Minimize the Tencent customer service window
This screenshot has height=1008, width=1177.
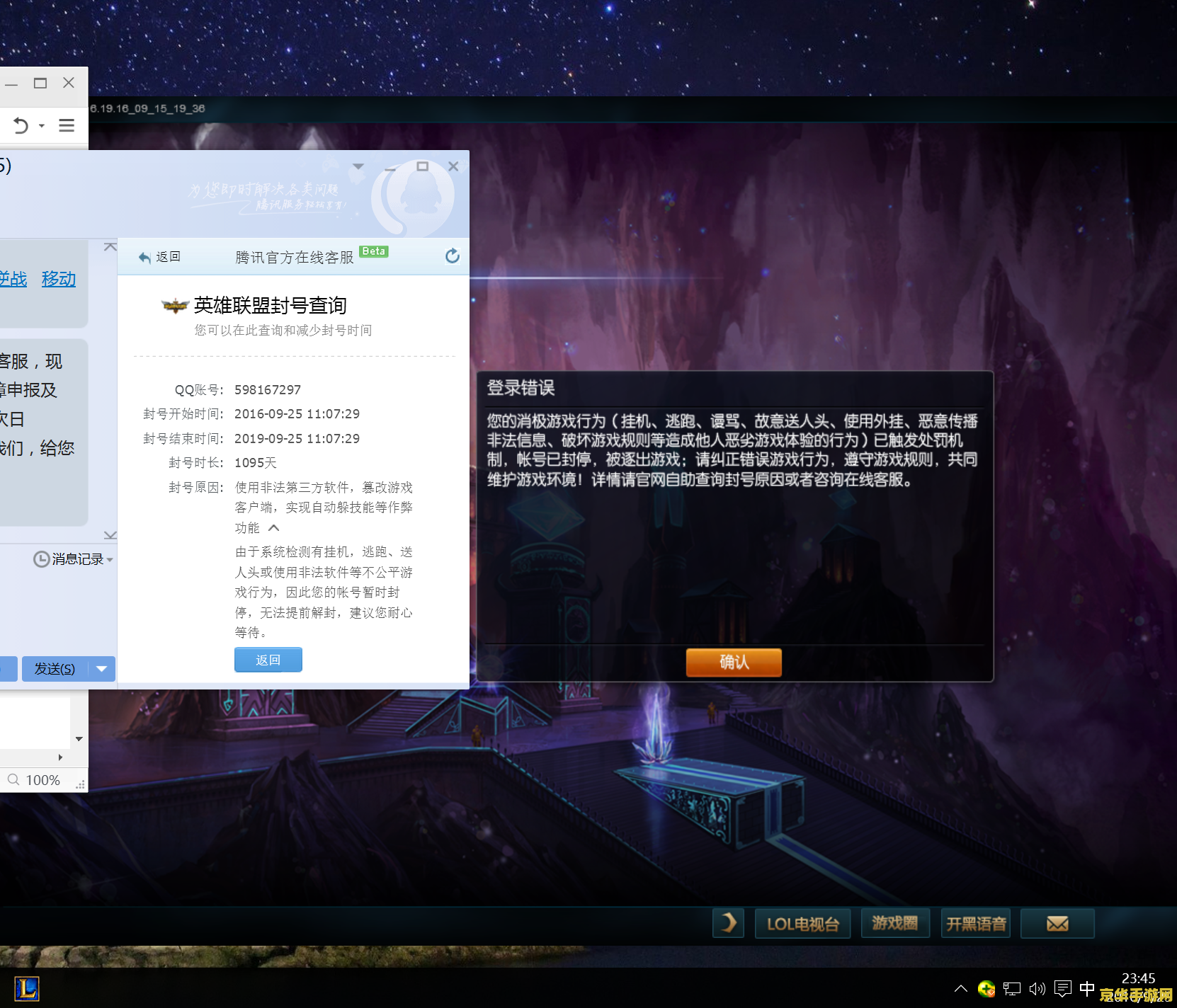(390, 168)
